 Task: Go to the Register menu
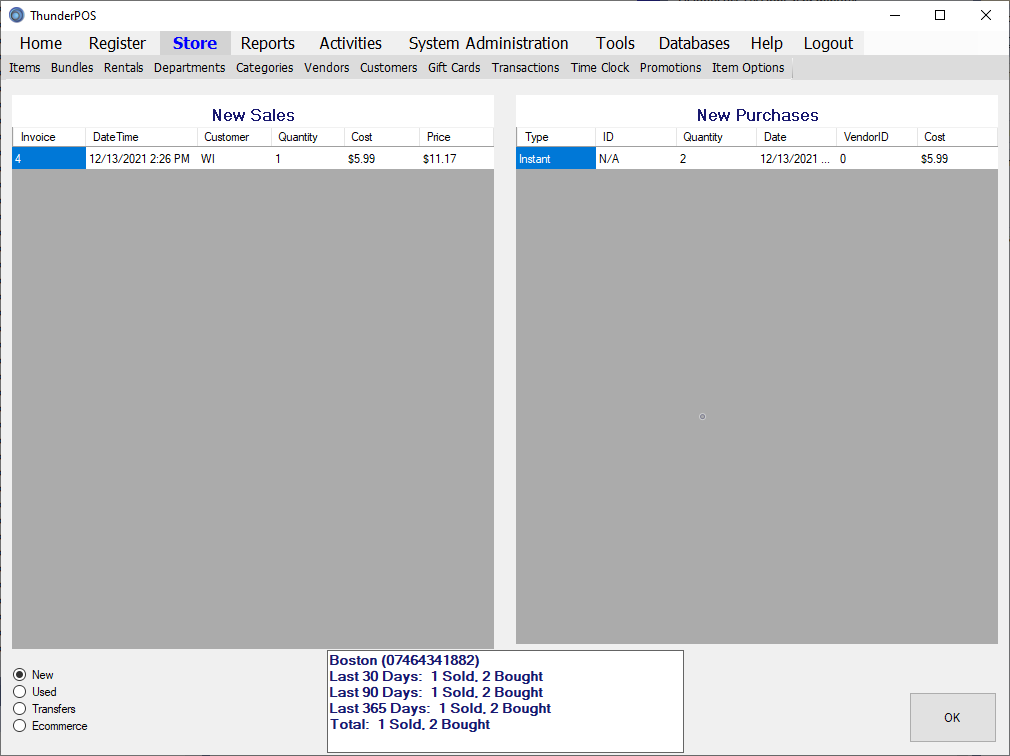(x=117, y=43)
